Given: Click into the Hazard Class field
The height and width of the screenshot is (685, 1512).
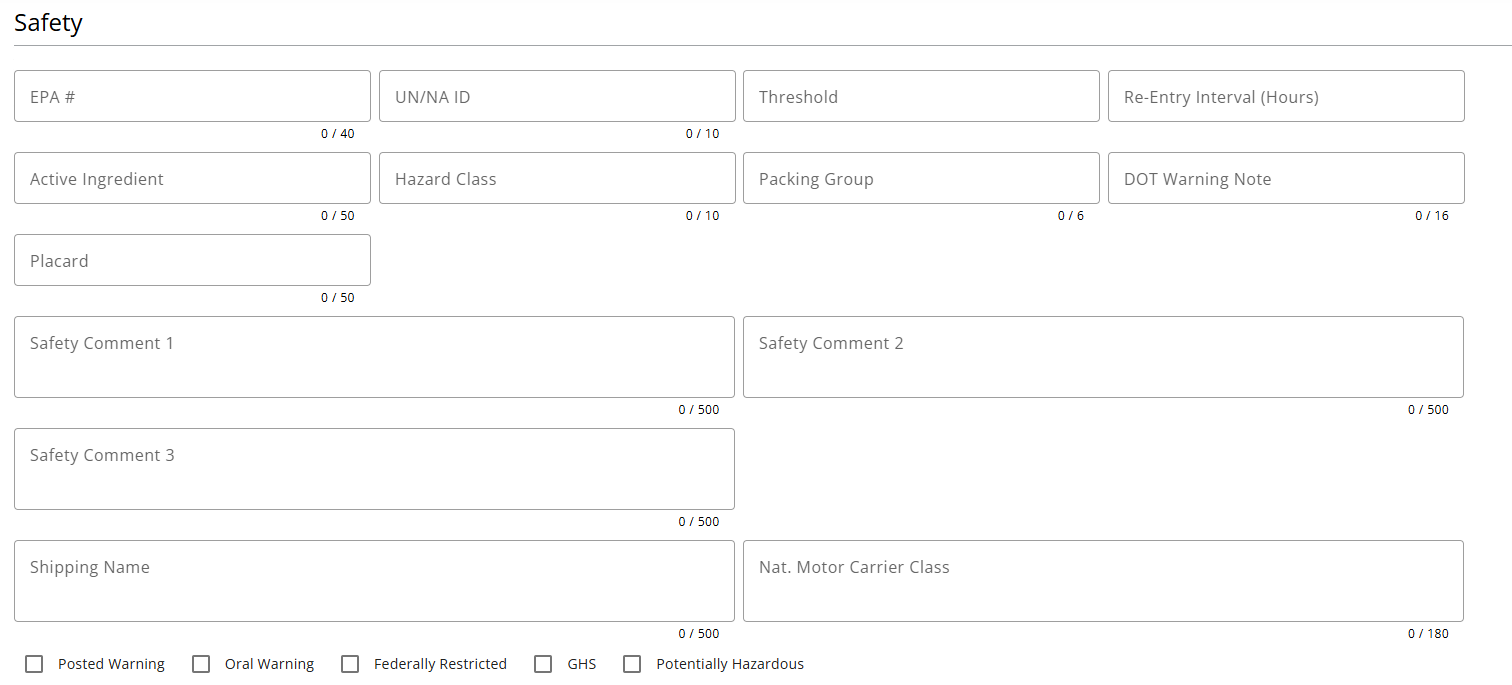Looking at the screenshot, I should coord(557,179).
